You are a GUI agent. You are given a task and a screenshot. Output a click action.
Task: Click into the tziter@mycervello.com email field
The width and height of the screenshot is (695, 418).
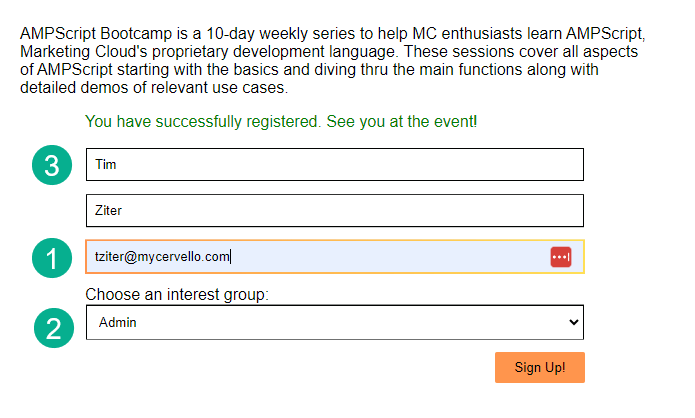tap(300, 257)
